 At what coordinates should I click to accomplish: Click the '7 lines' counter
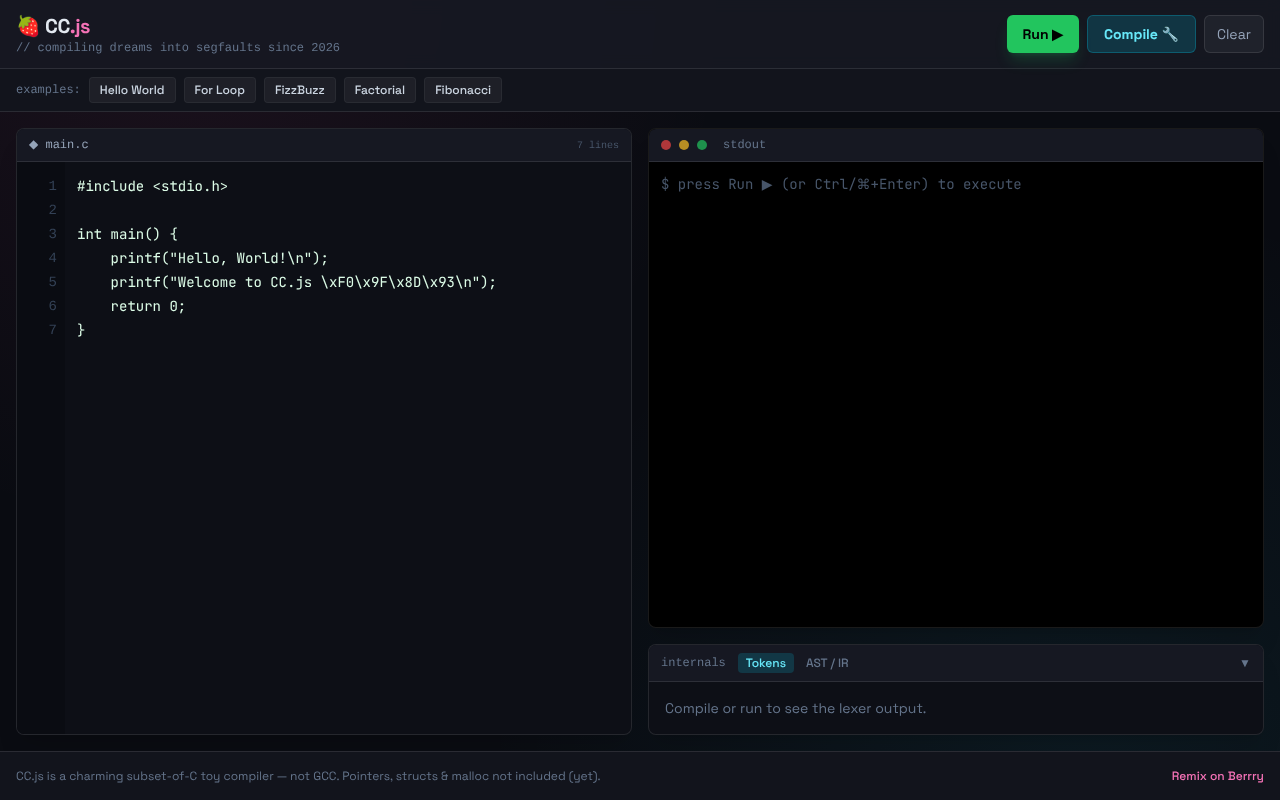click(597, 145)
